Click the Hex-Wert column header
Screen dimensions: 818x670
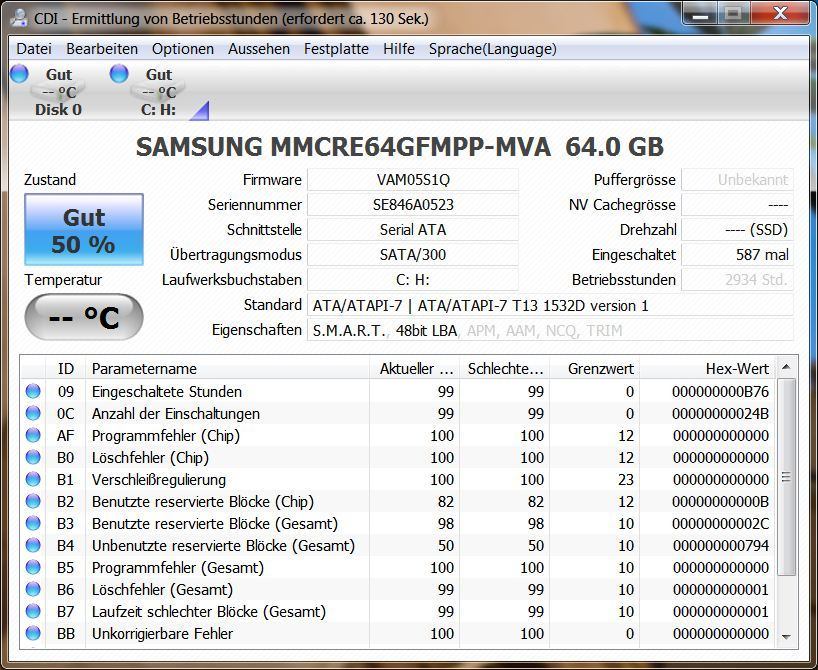pos(708,368)
